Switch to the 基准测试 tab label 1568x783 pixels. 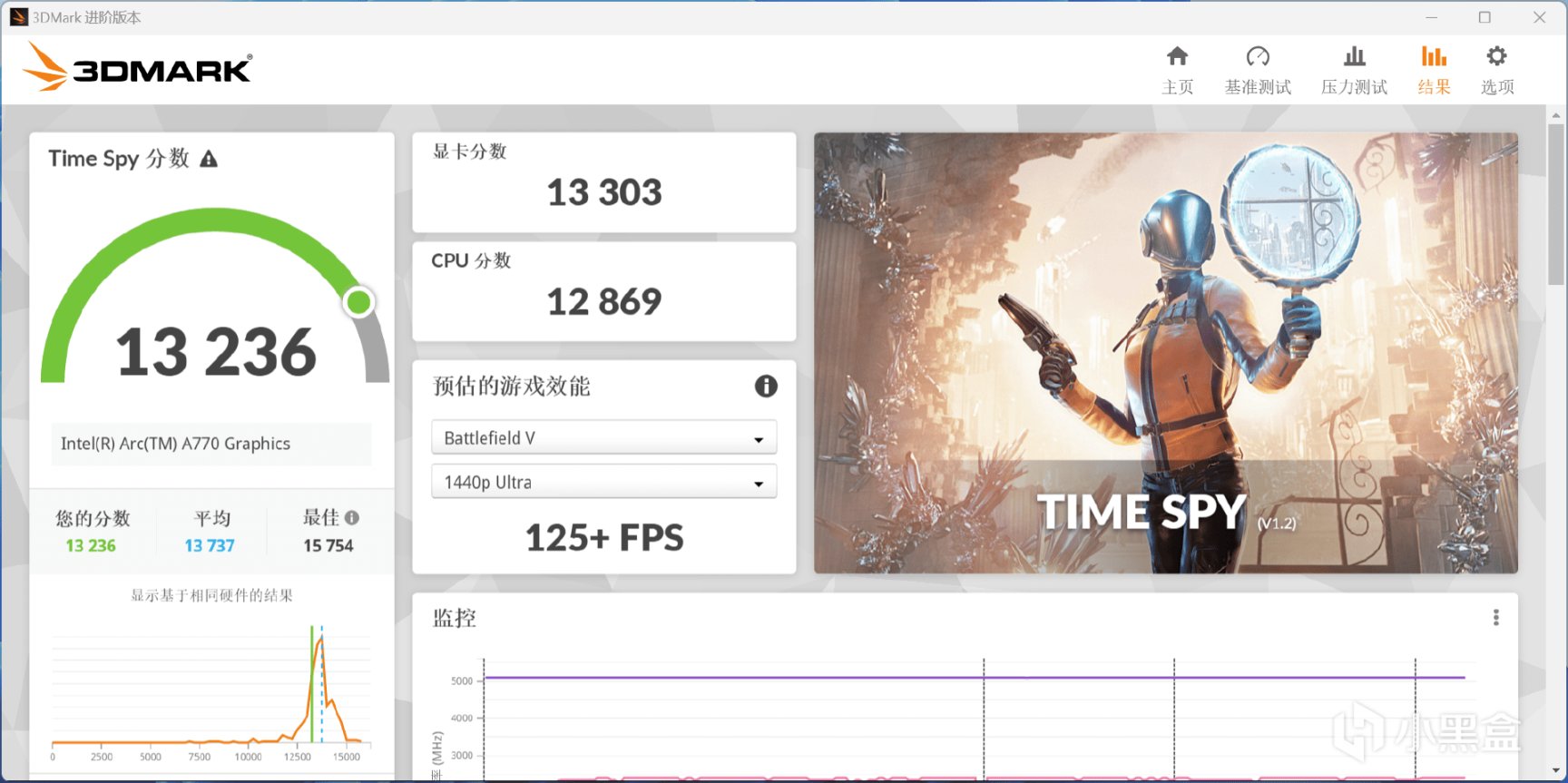click(1258, 87)
